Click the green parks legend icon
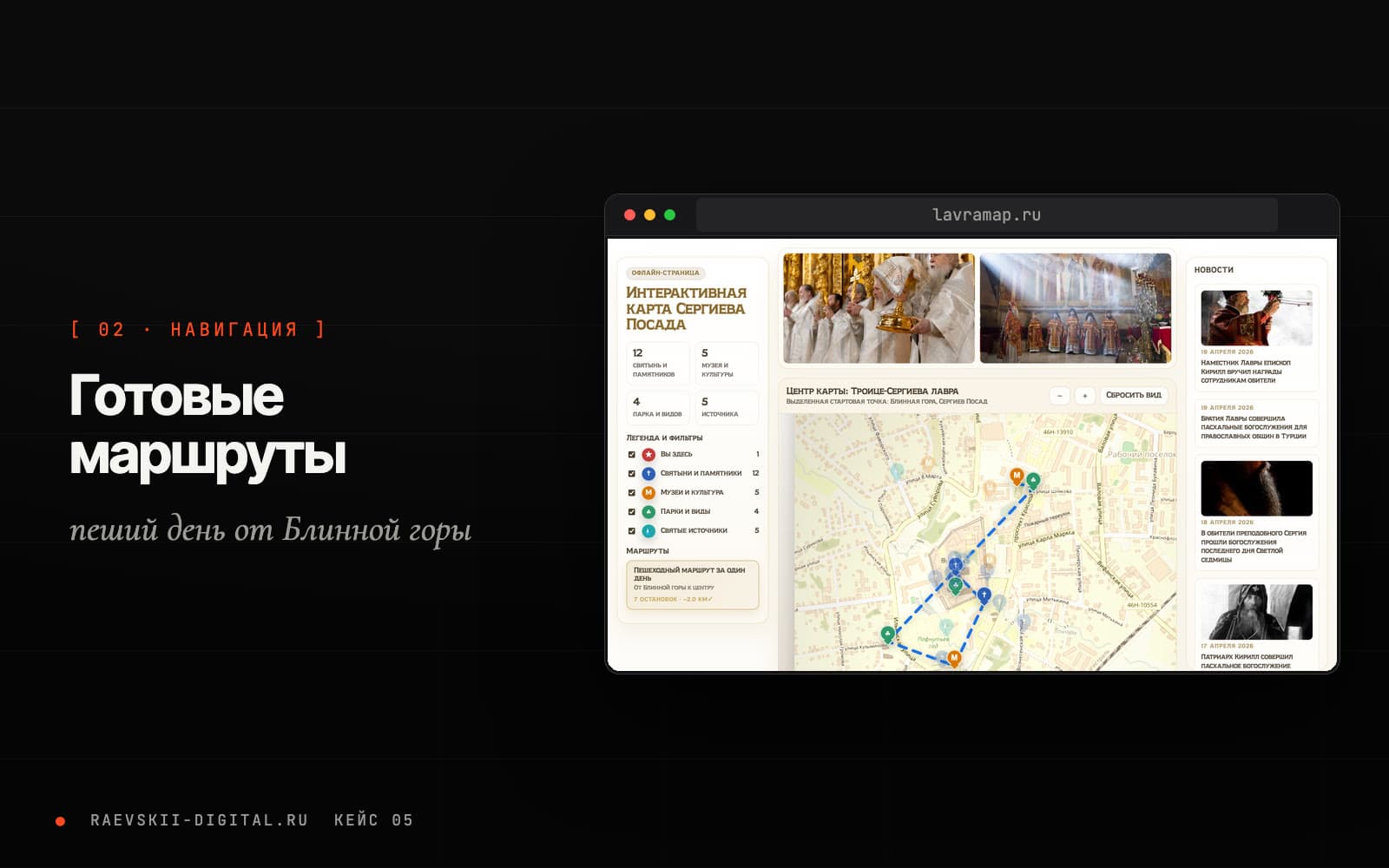The height and width of the screenshot is (868, 1389). coord(648,512)
